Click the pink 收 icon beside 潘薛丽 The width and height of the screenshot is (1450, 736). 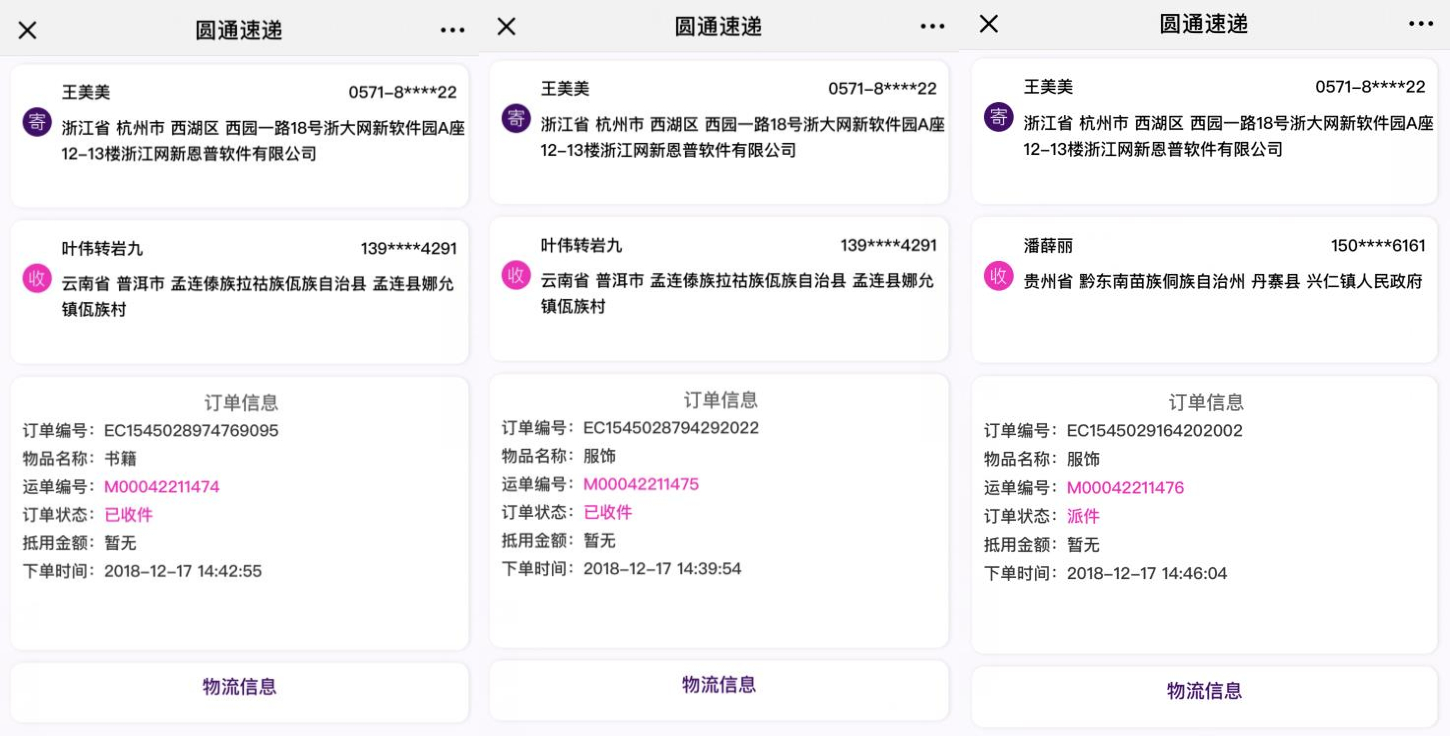point(999,275)
